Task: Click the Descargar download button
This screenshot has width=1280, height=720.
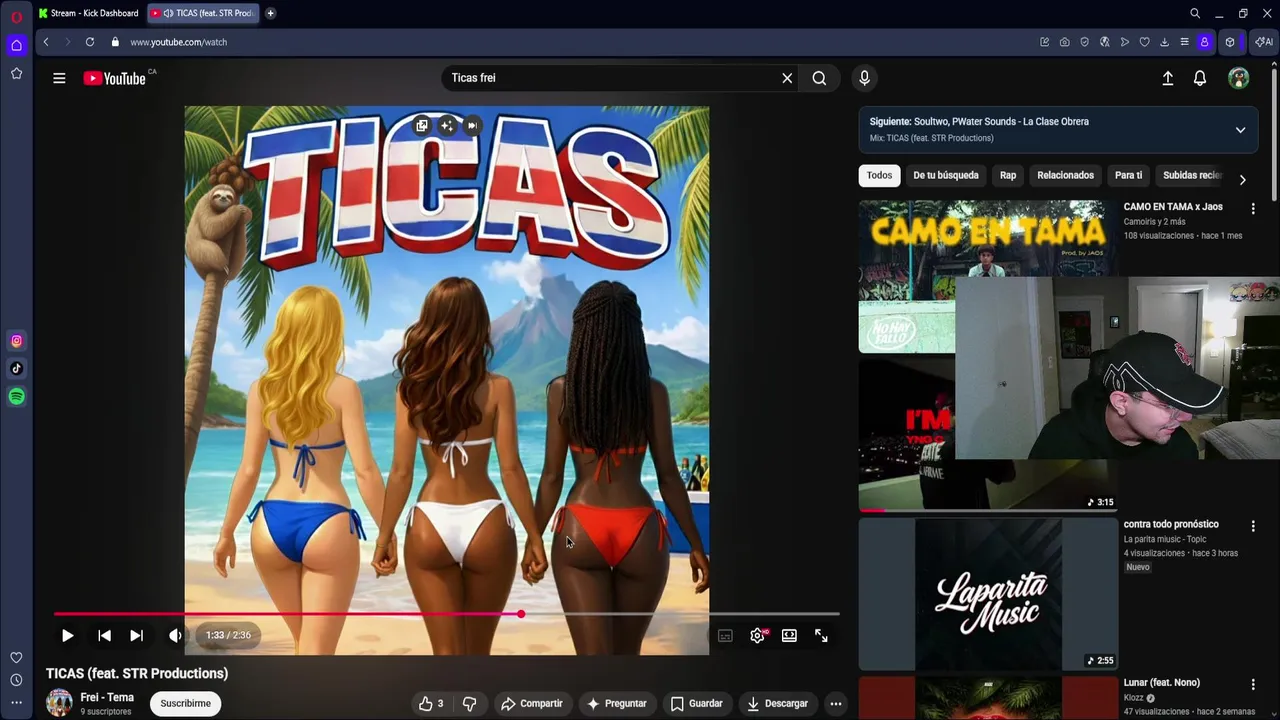Action: (x=777, y=703)
